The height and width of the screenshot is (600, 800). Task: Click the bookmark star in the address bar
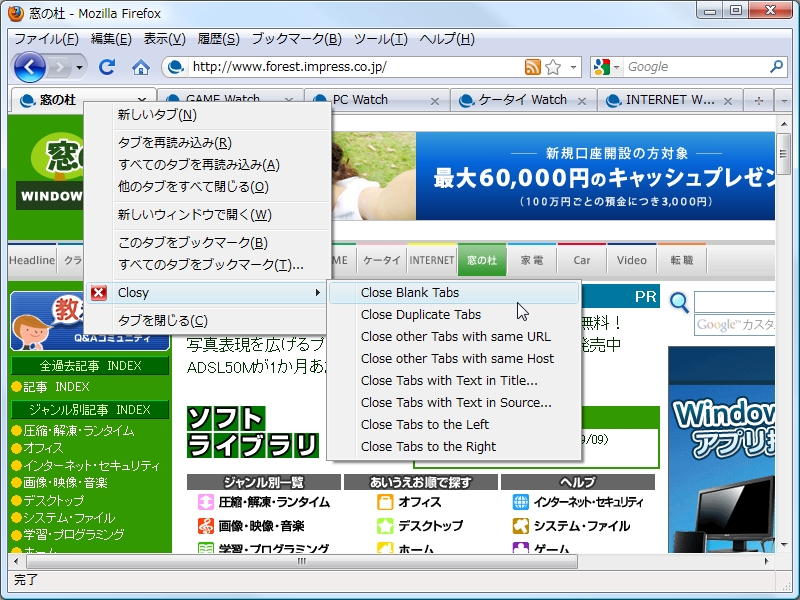pyautogui.click(x=552, y=66)
